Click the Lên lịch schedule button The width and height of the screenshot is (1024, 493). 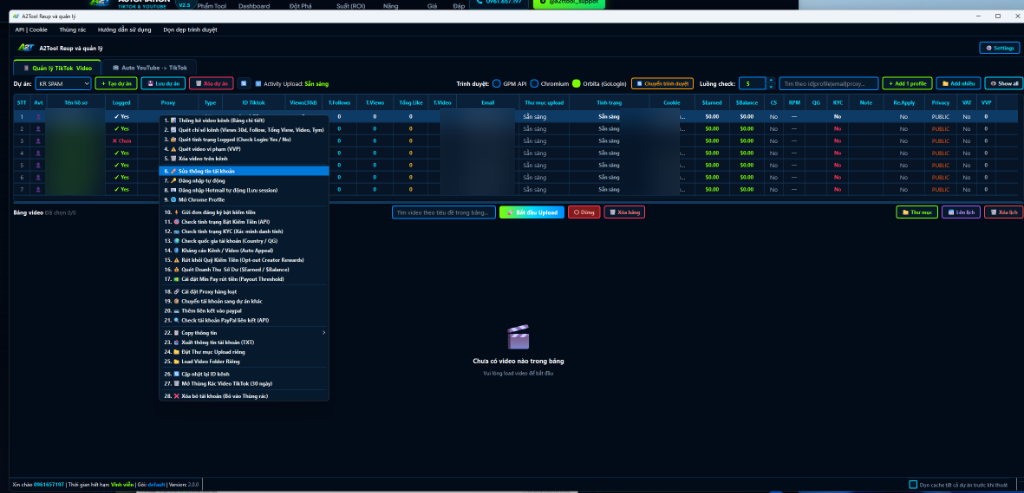961,212
